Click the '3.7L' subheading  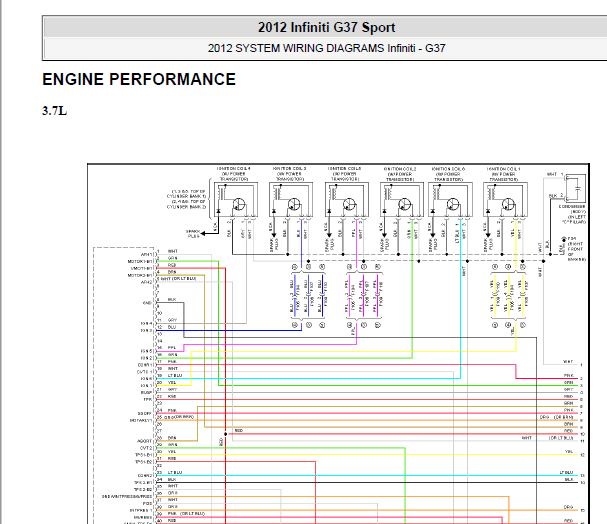click(x=54, y=111)
